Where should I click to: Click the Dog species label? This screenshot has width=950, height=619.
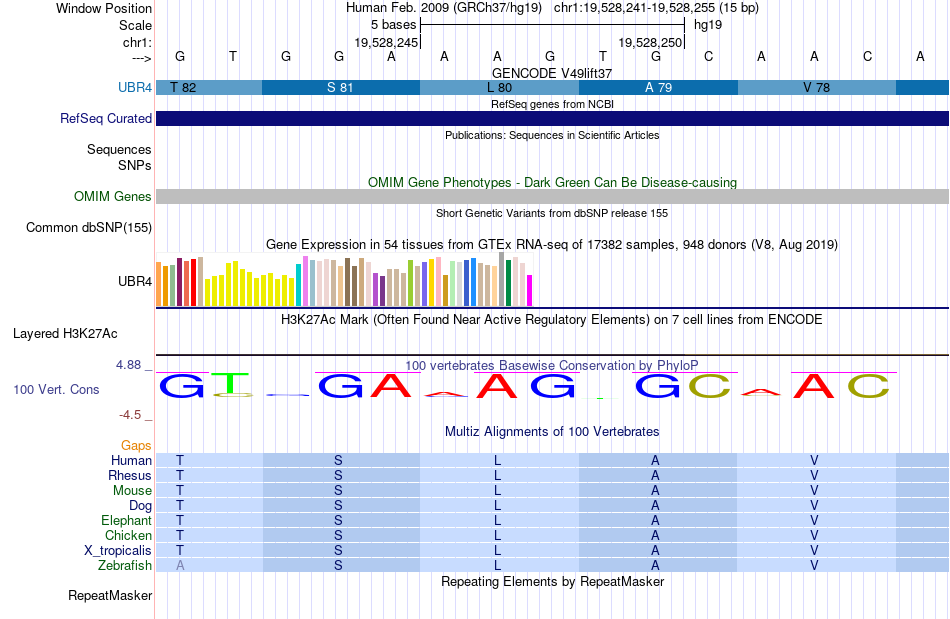tap(140, 505)
